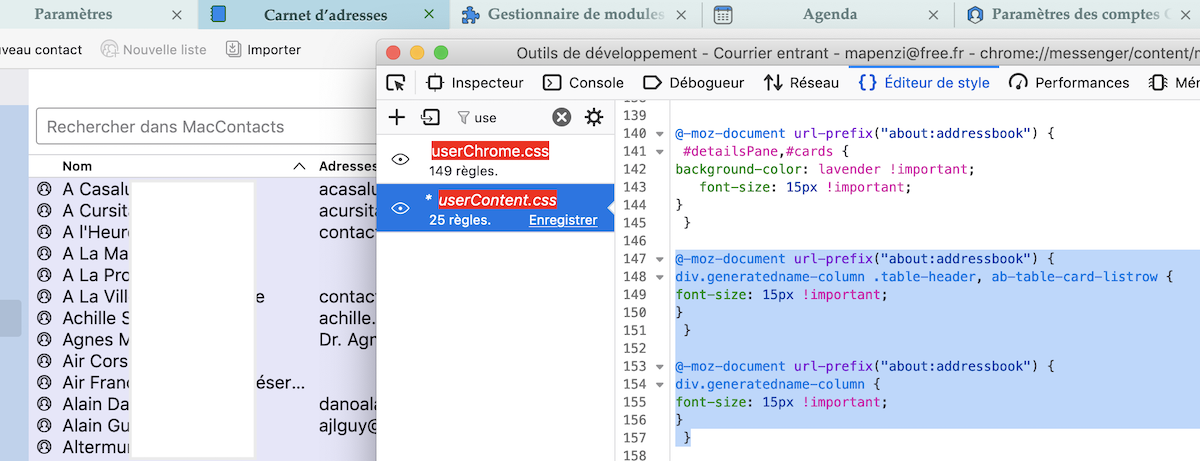This screenshot has height=461, width=1200.
Task: Click the Nouvelle liste toolbar icon
Action: (108, 49)
